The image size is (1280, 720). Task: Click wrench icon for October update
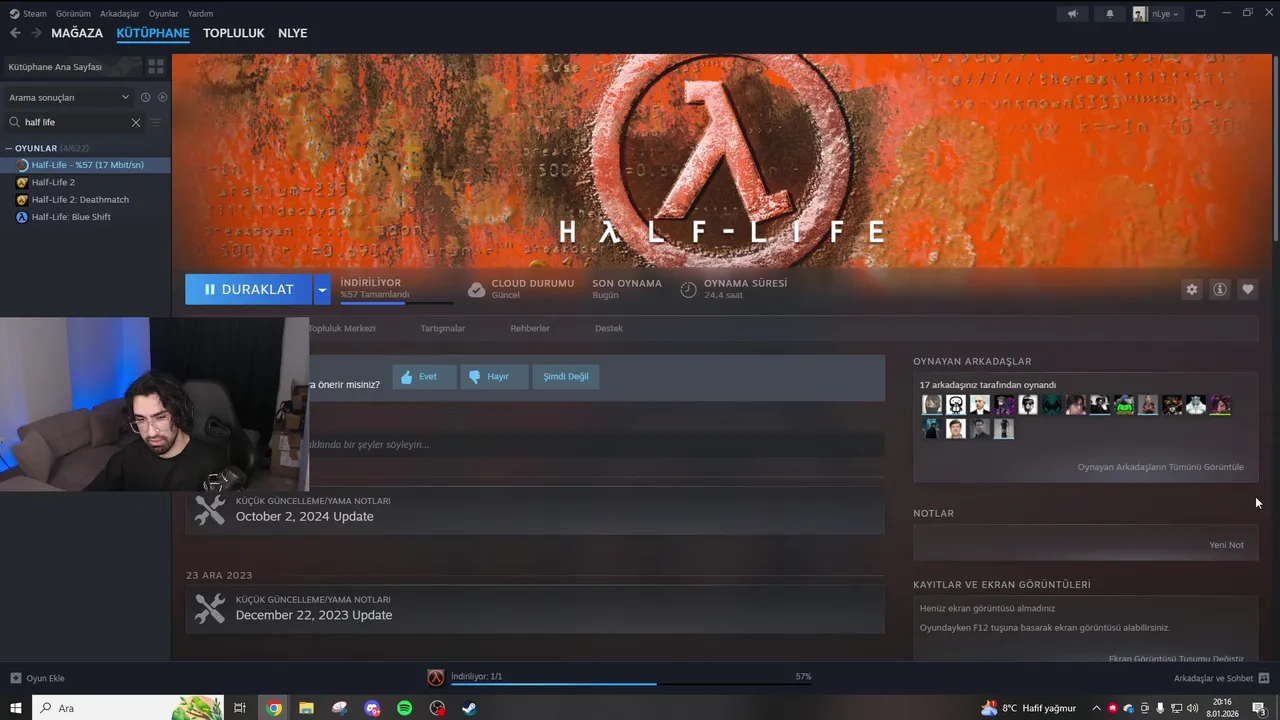(x=210, y=510)
